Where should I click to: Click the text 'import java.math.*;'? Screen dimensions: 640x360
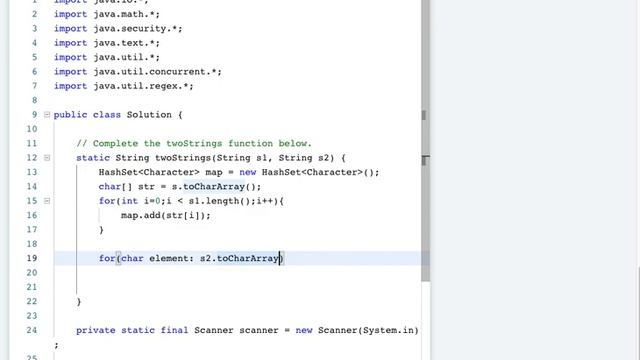(x=107, y=14)
